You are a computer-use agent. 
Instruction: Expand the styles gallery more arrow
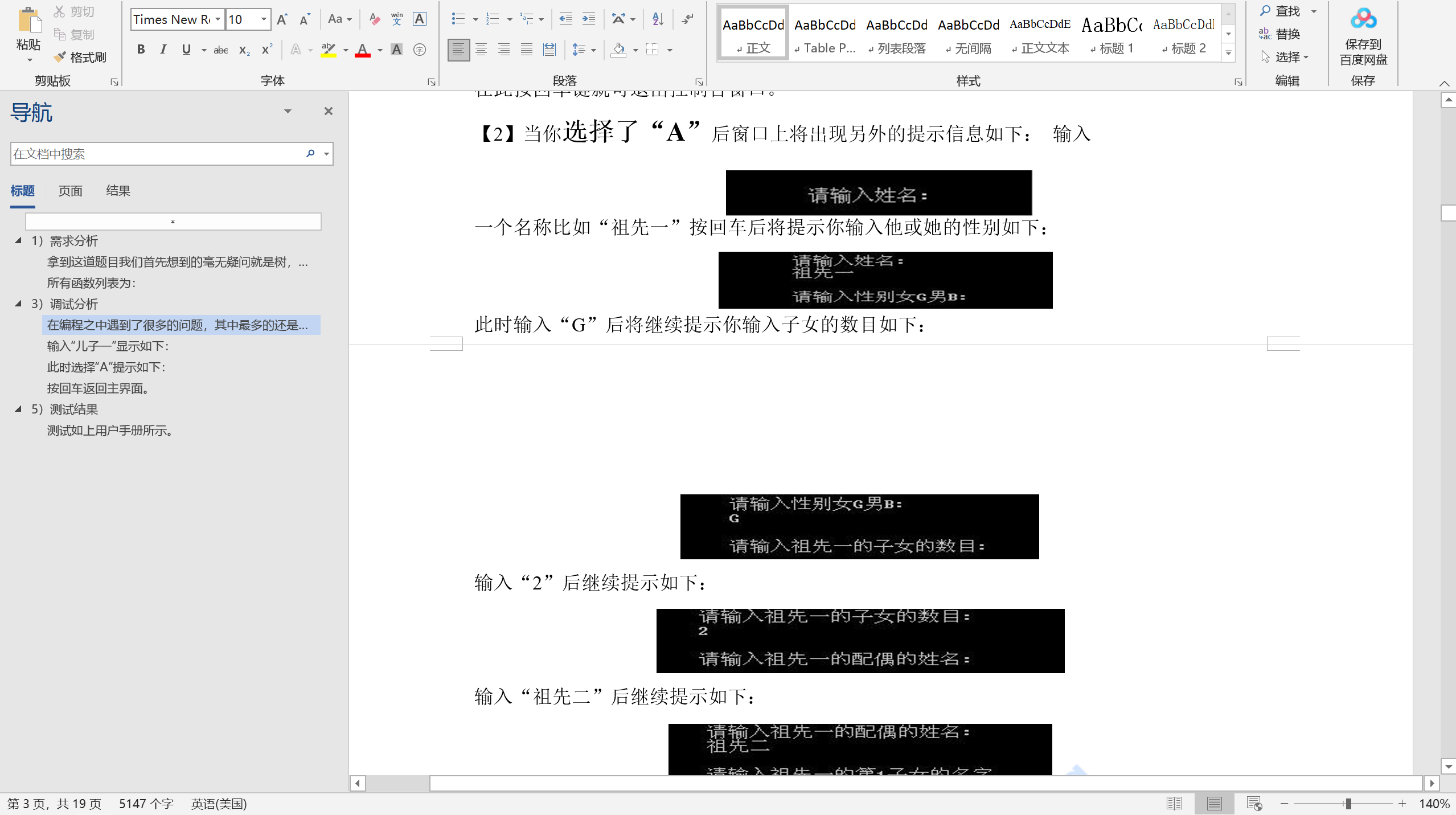click(x=1228, y=54)
